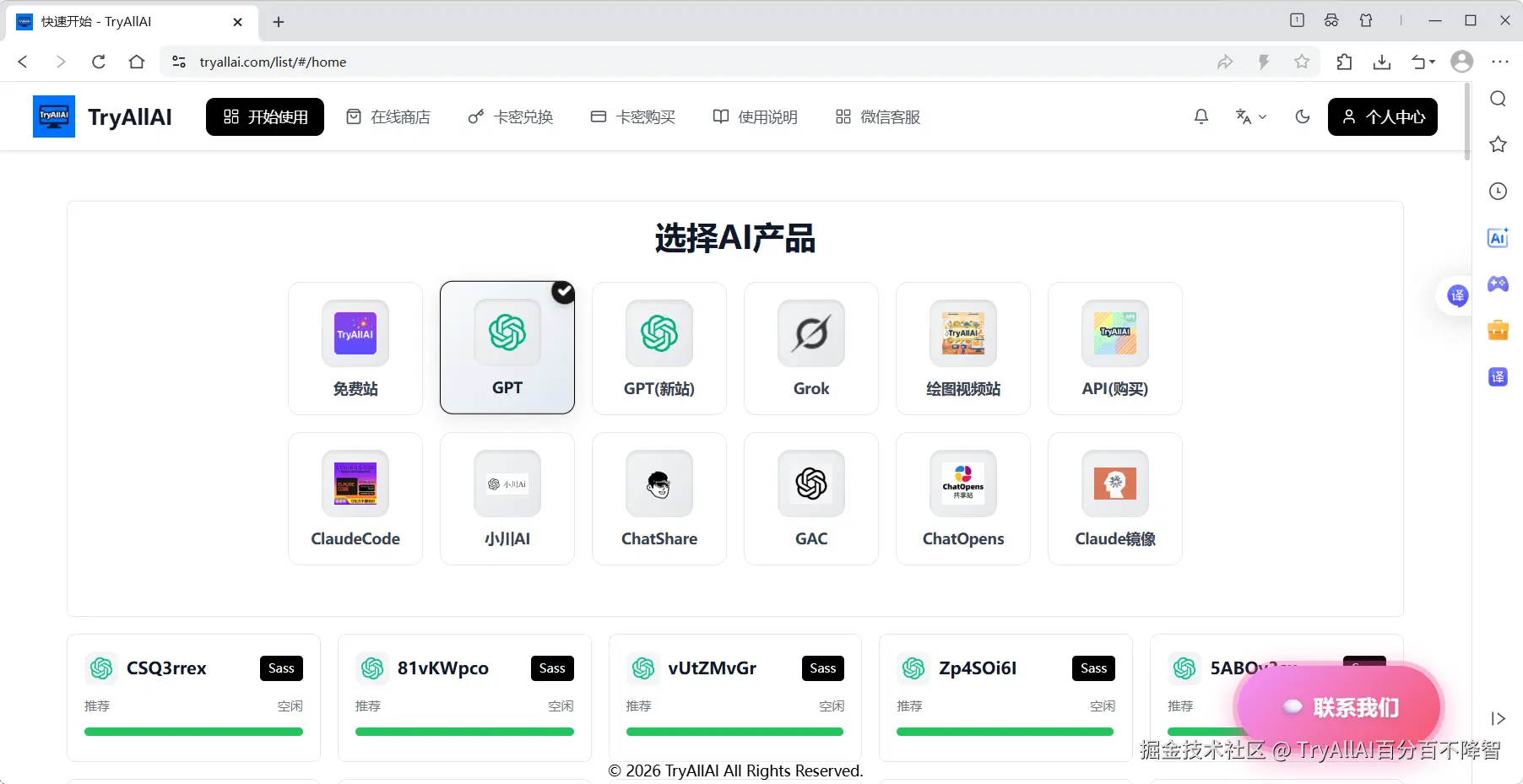This screenshot has width=1523, height=784.
Task: Open a new browser tab
Action: point(279,22)
